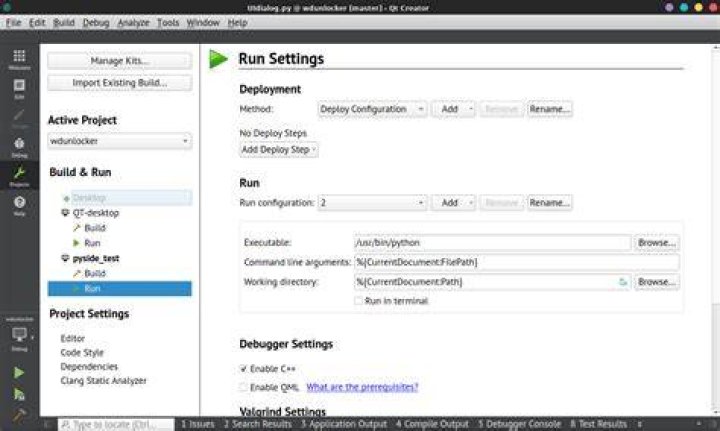This screenshot has height=431, width=720.
Task: Click the magnifier icon in locator field
Action: [x=66, y=425]
